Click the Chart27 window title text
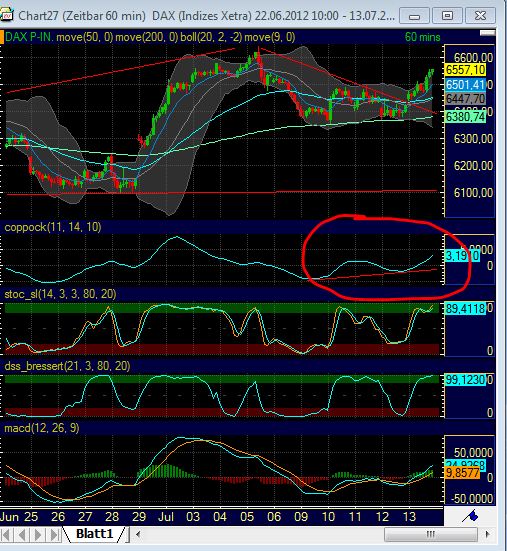This screenshot has height=551, width=507. pos(207,16)
